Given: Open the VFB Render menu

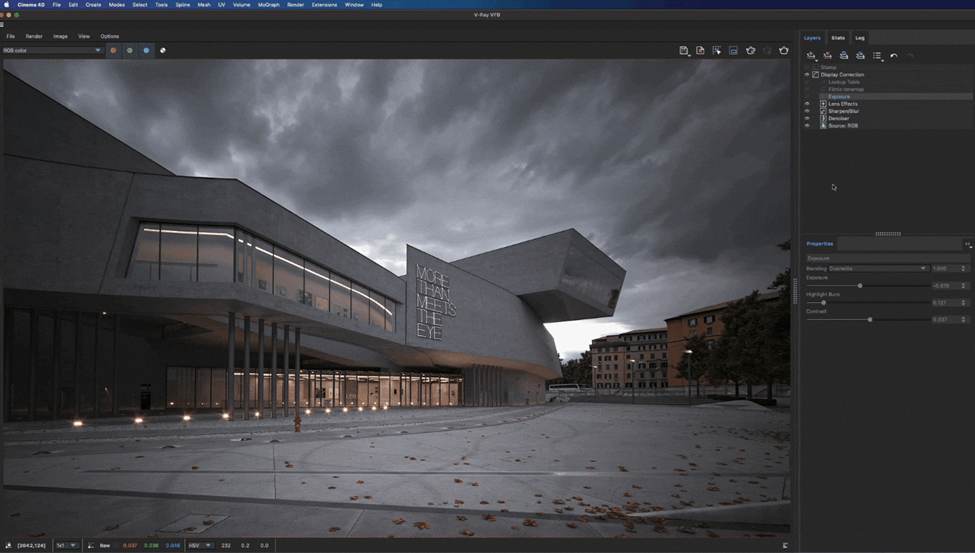Looking at the screenshot, I should click(x=34, y=36).
